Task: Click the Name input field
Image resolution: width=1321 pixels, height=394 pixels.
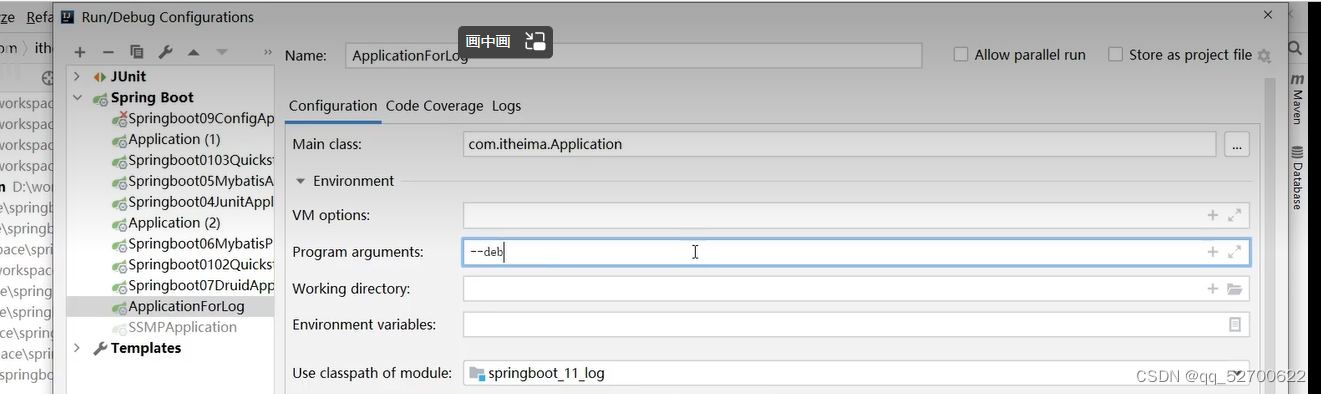Action: 634,56
